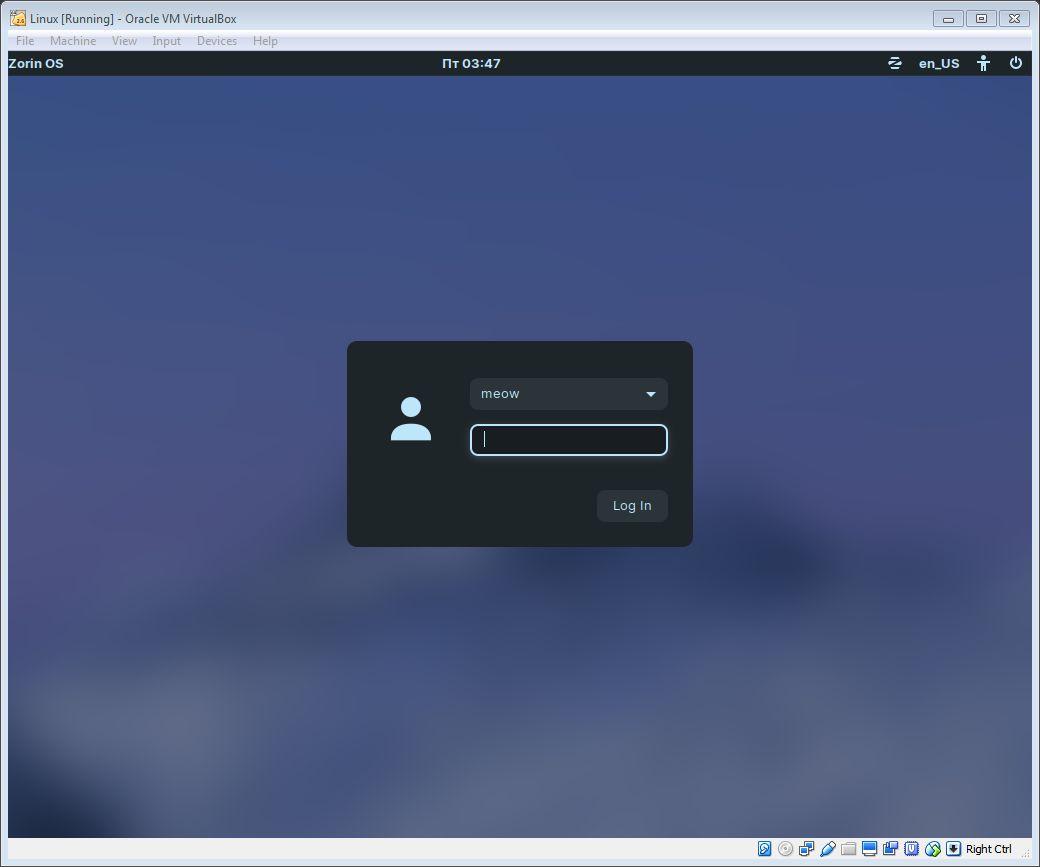The image size is (1040, 867).
Task: Click the VirtualBox window title icon
Action: [18, 19]
